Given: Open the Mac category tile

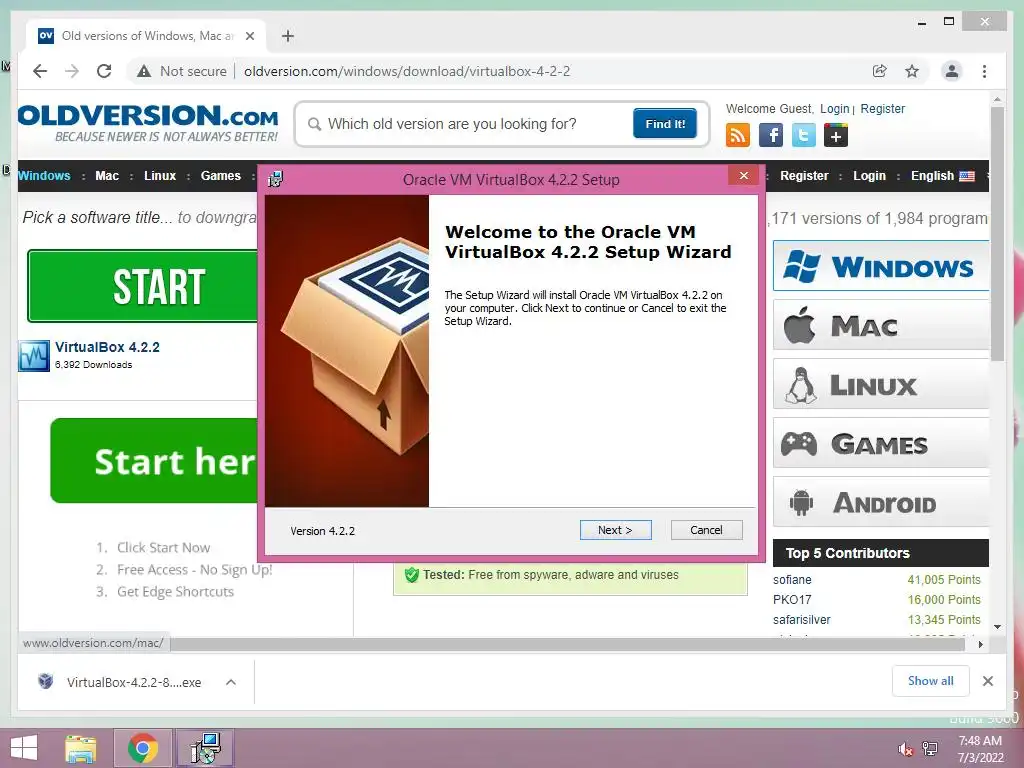Looking at the screenshot, I should click(x=881, y=325).
